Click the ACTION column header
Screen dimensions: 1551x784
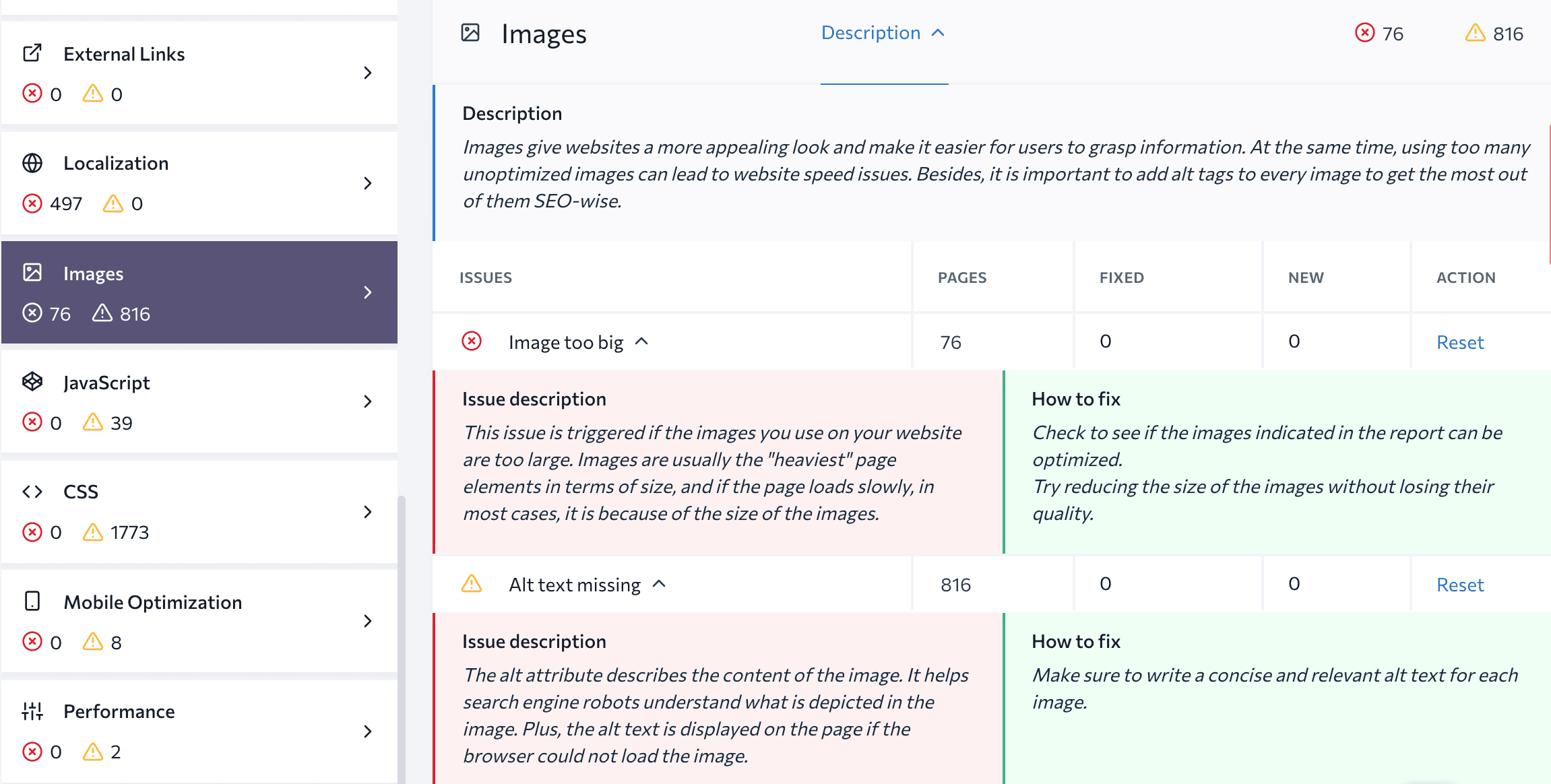[1466, 277]
